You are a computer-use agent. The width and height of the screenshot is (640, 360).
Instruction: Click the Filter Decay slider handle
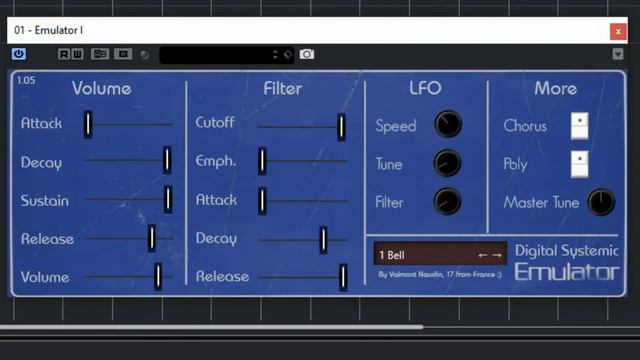pyautogui.click(x=323, y=240)
